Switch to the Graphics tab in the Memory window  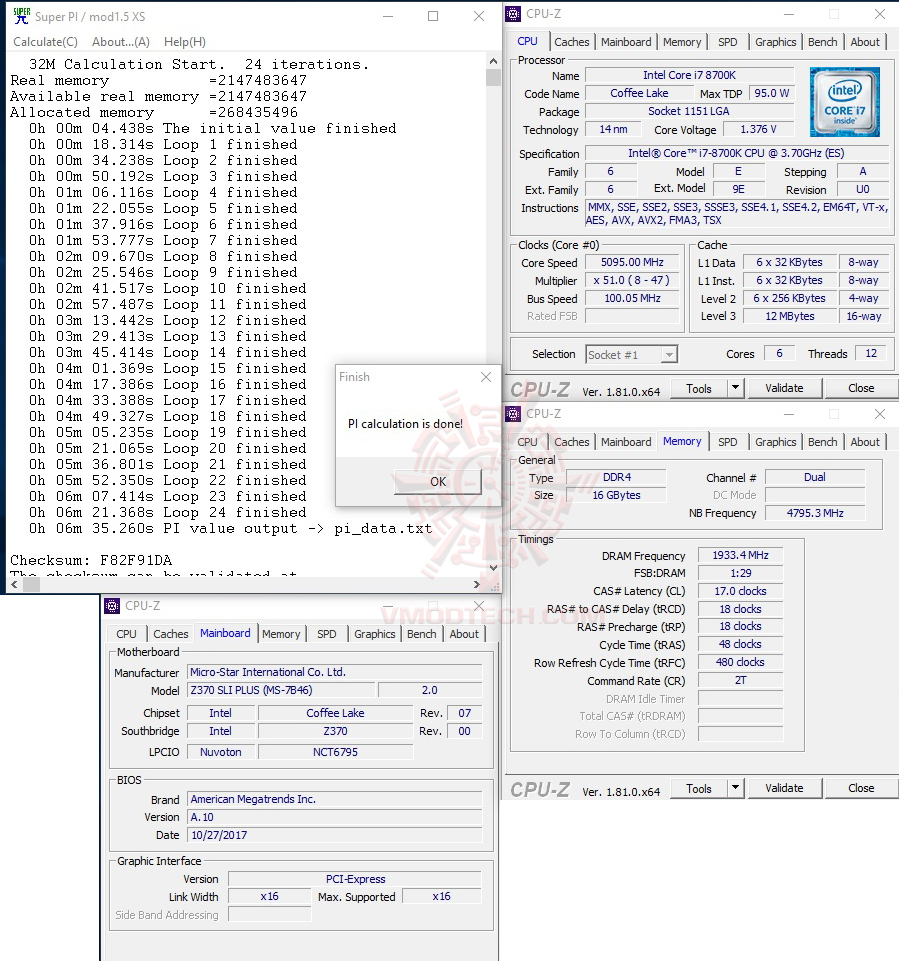[775, 441]
